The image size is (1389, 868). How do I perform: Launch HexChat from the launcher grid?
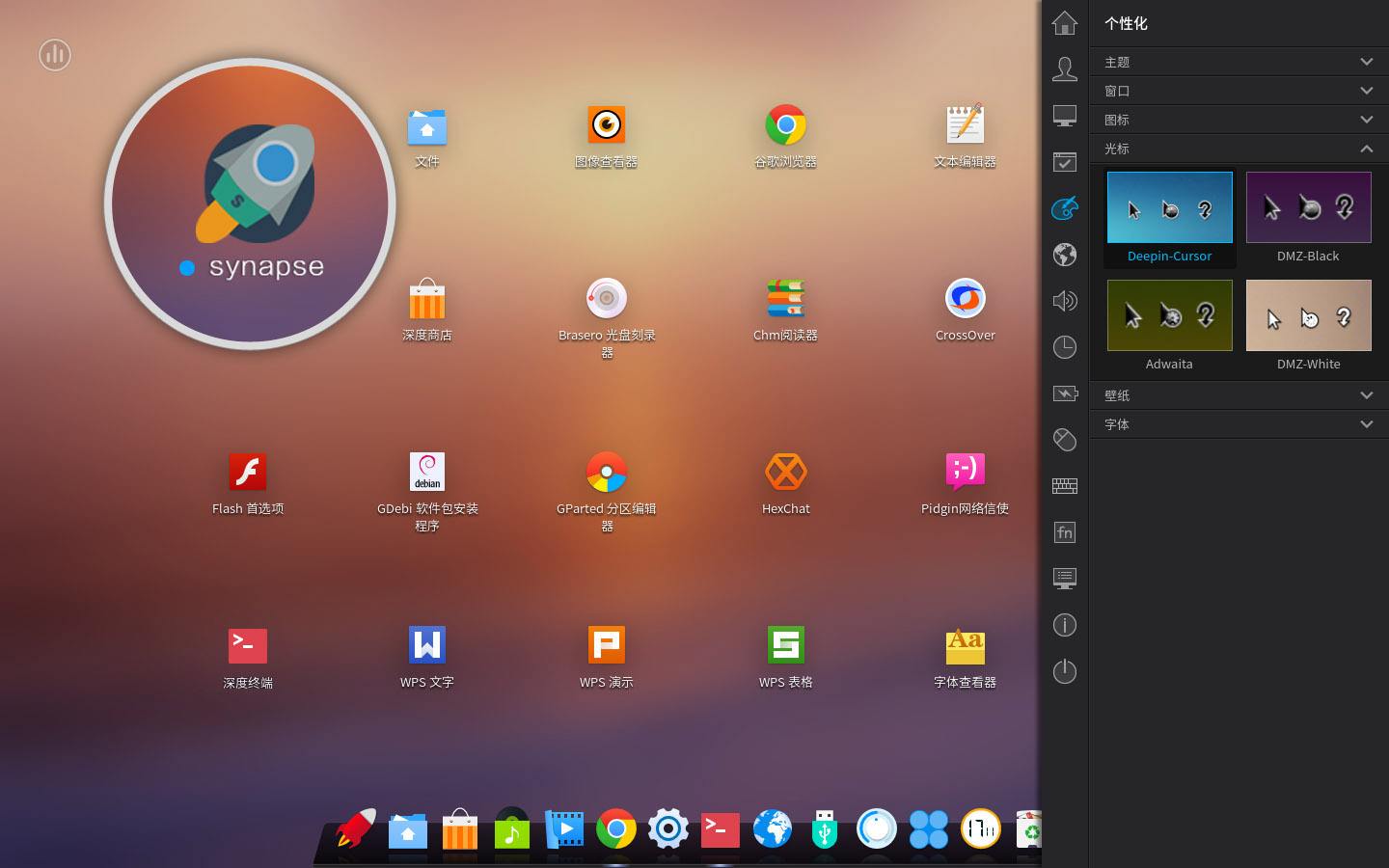[785, 483]
